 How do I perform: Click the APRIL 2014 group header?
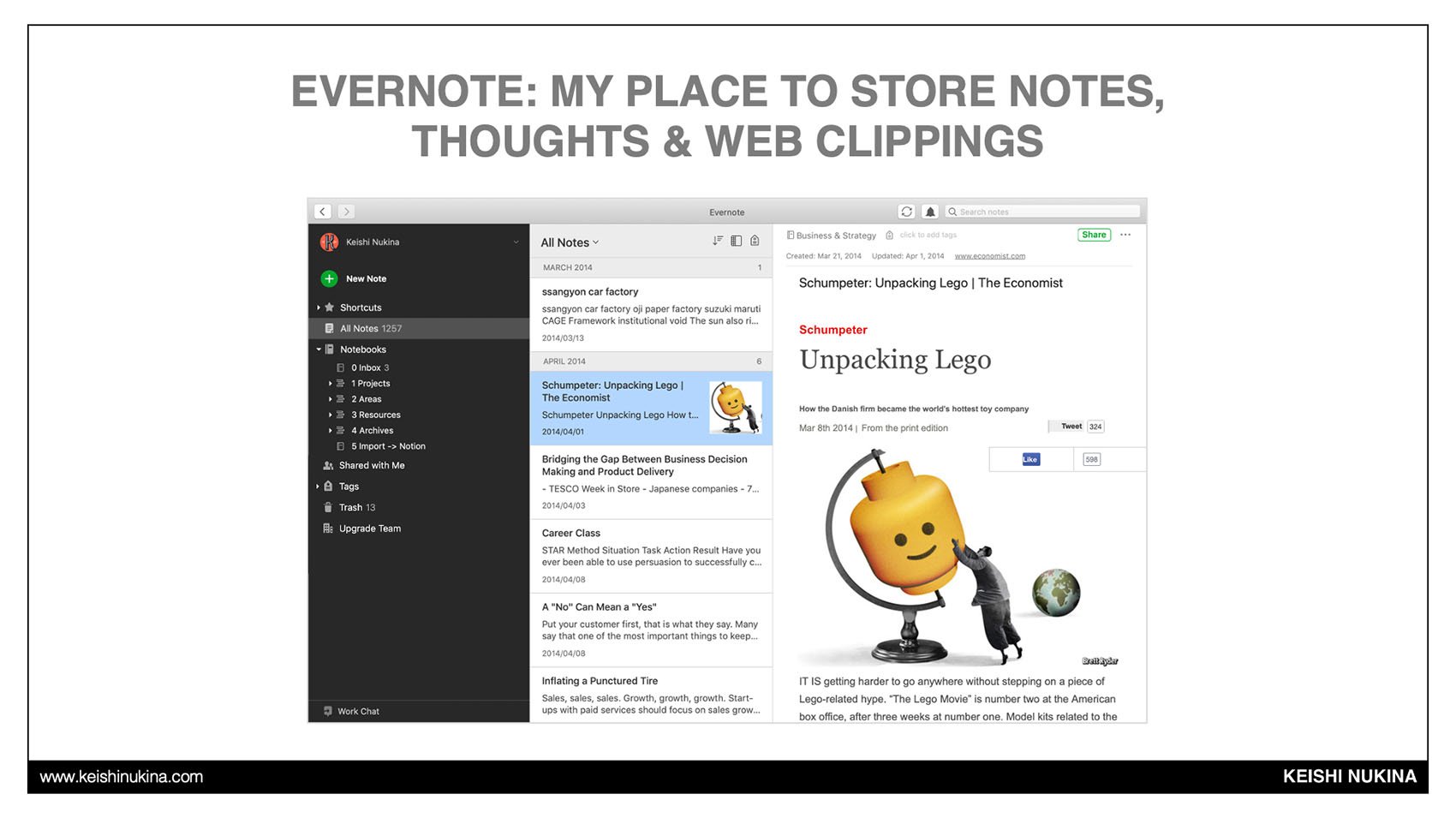(651, 361)
